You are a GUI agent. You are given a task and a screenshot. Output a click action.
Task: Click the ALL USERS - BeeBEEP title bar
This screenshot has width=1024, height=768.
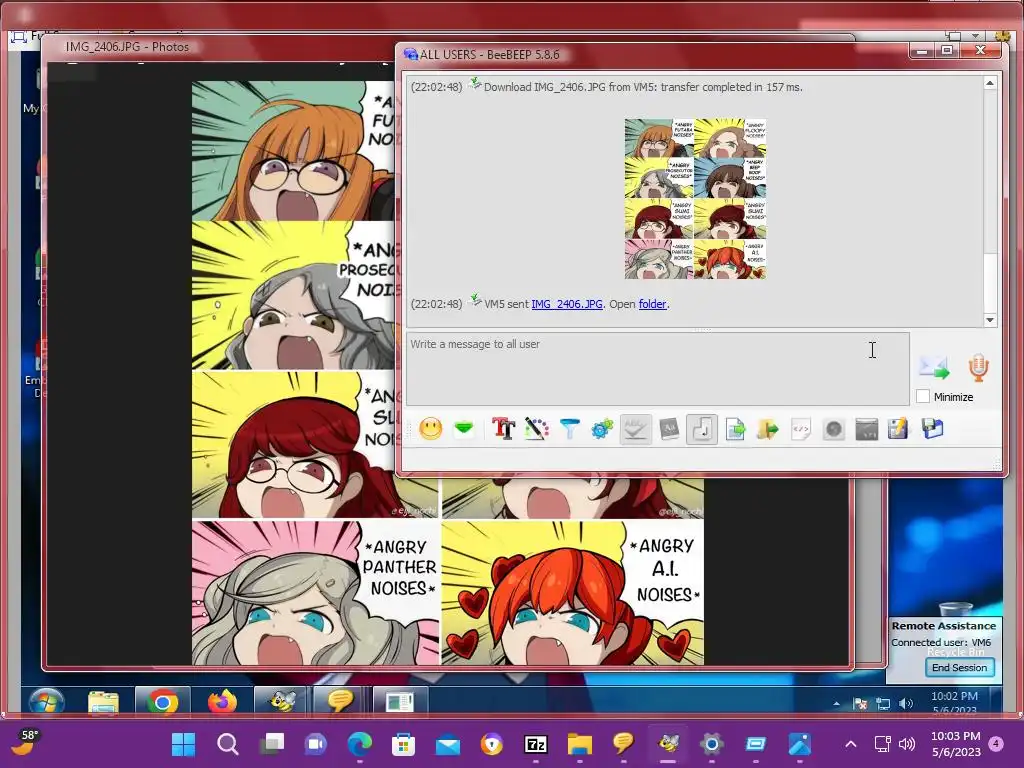point(490,54)
